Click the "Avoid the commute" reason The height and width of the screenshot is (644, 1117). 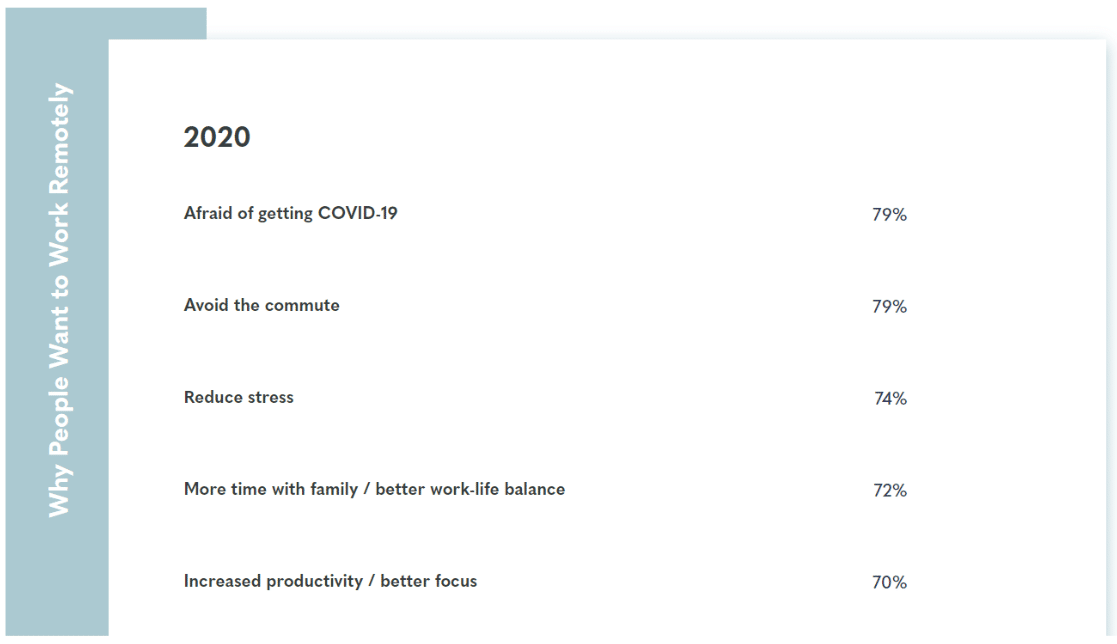(x=261, y=305)
